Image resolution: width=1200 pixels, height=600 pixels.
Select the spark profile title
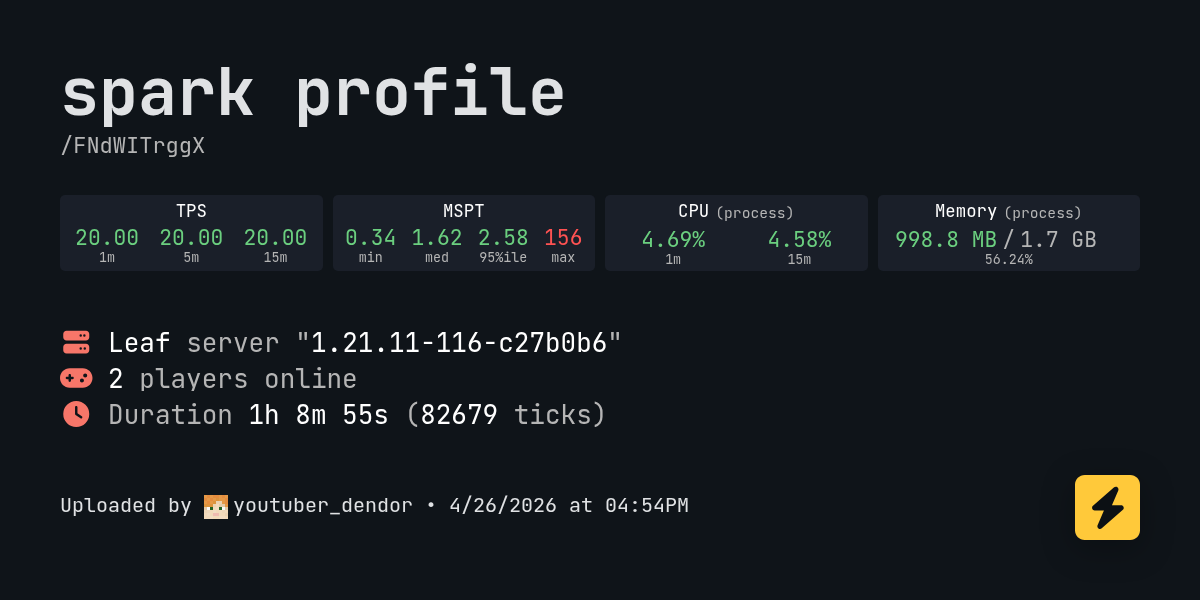coord(313,94)
